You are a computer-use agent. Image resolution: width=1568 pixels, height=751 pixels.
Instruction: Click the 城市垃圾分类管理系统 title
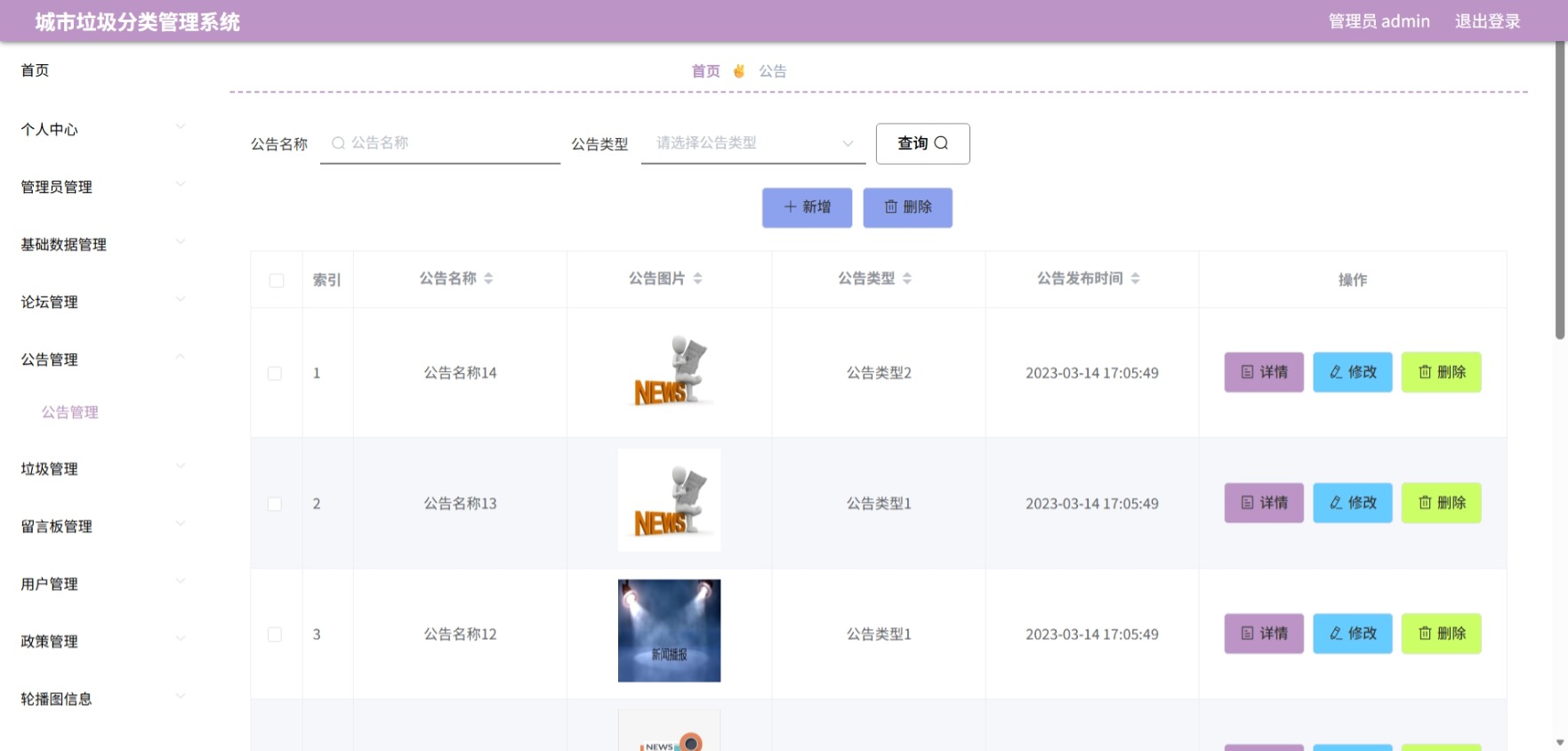(138, 21)
